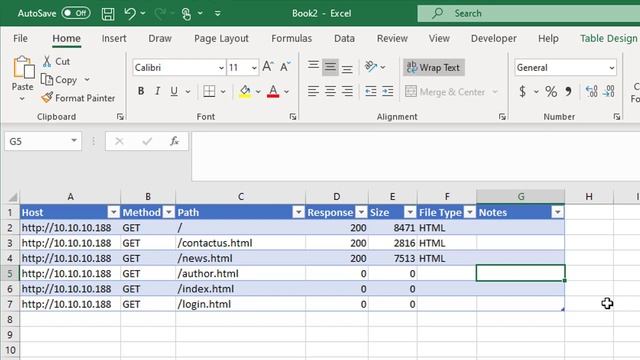Viewport: 640px width, 360px height.
Task: Toggle underline formatting
Action: point(174,91)
